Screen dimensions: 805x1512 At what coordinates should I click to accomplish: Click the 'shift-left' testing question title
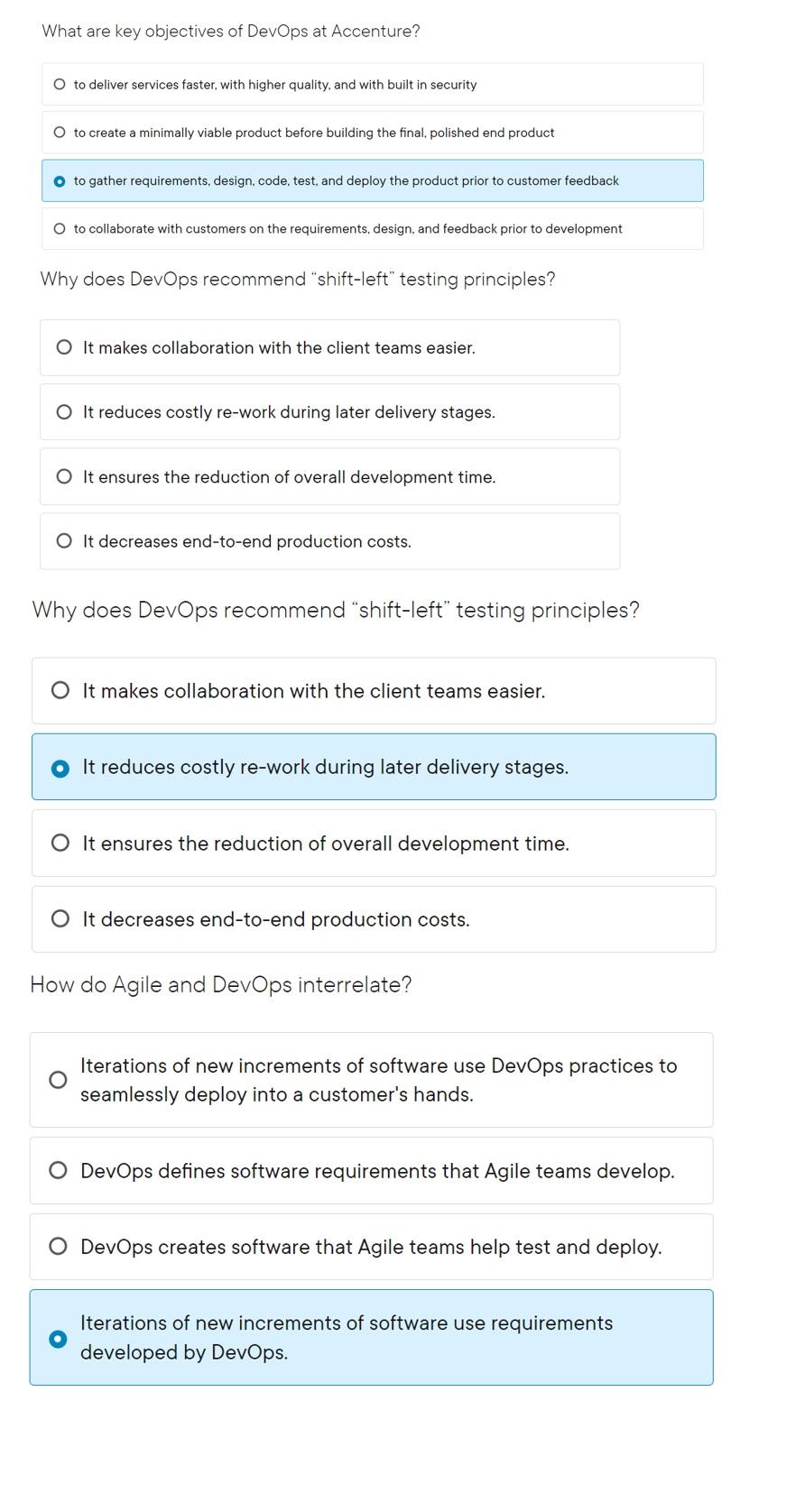tap(296, 279)
